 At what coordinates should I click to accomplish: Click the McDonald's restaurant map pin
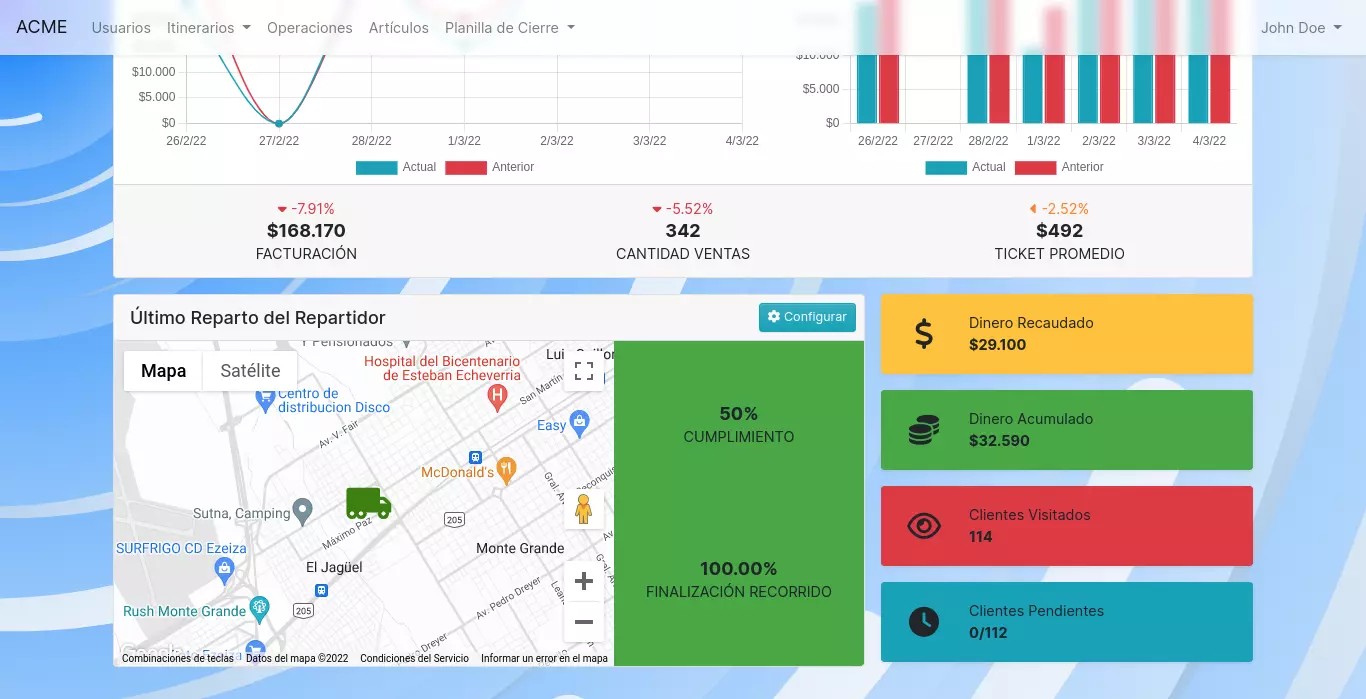tap(507, 471)
